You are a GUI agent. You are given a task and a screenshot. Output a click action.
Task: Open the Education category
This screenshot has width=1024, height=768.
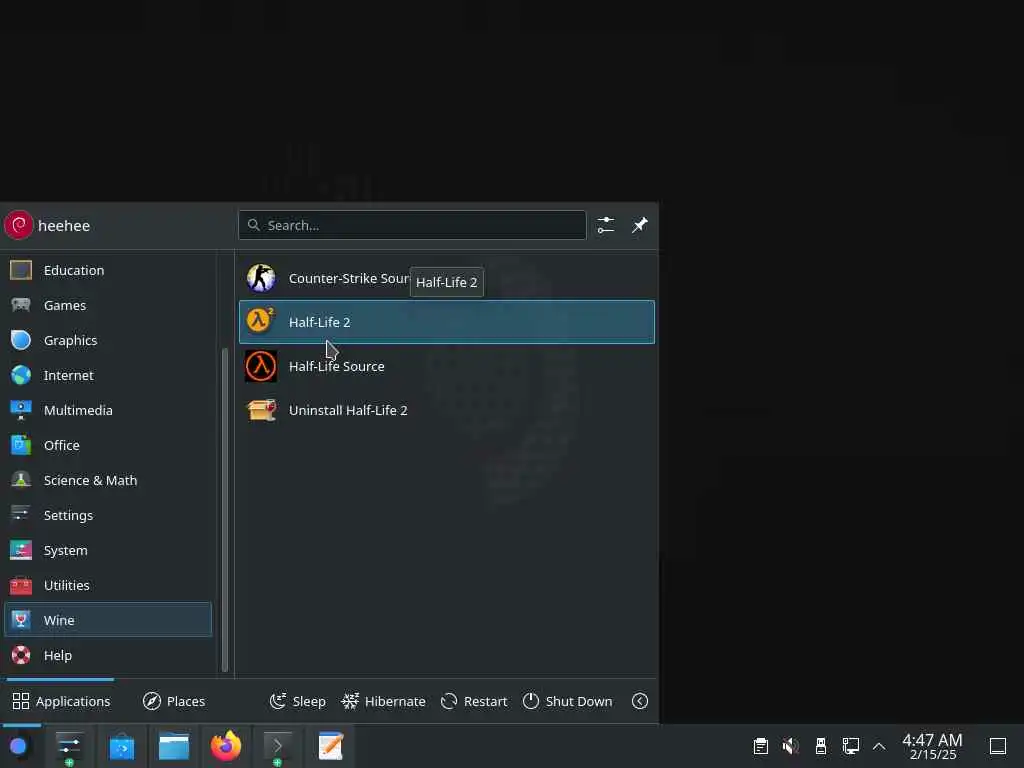[x=108, y=270]
